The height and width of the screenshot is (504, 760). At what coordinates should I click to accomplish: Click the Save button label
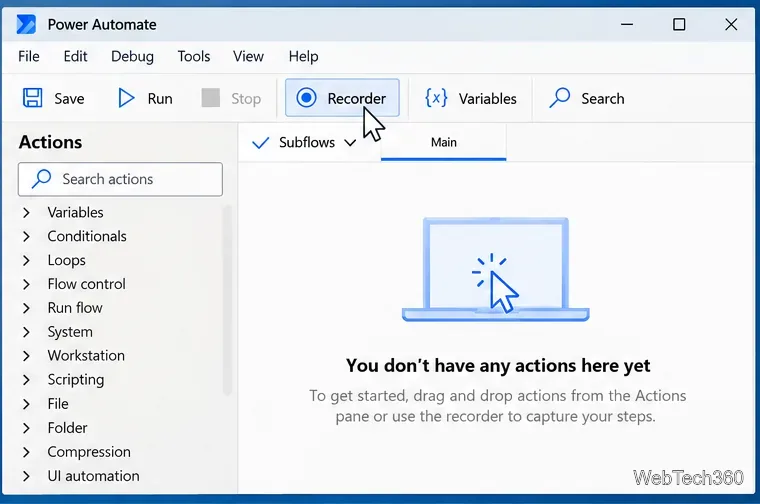(69, 98)
